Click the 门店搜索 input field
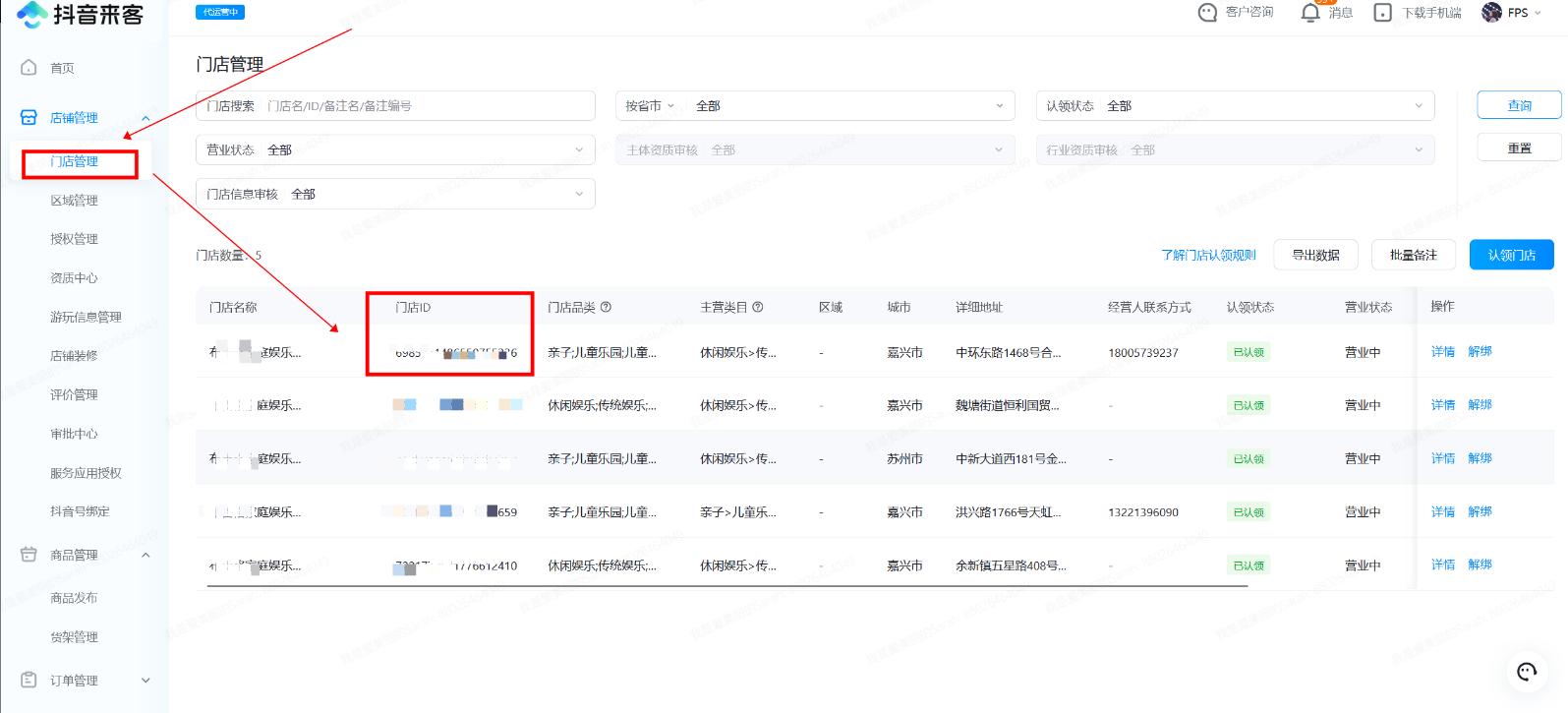Screen dimensions: 1568x713 (395, 105)
